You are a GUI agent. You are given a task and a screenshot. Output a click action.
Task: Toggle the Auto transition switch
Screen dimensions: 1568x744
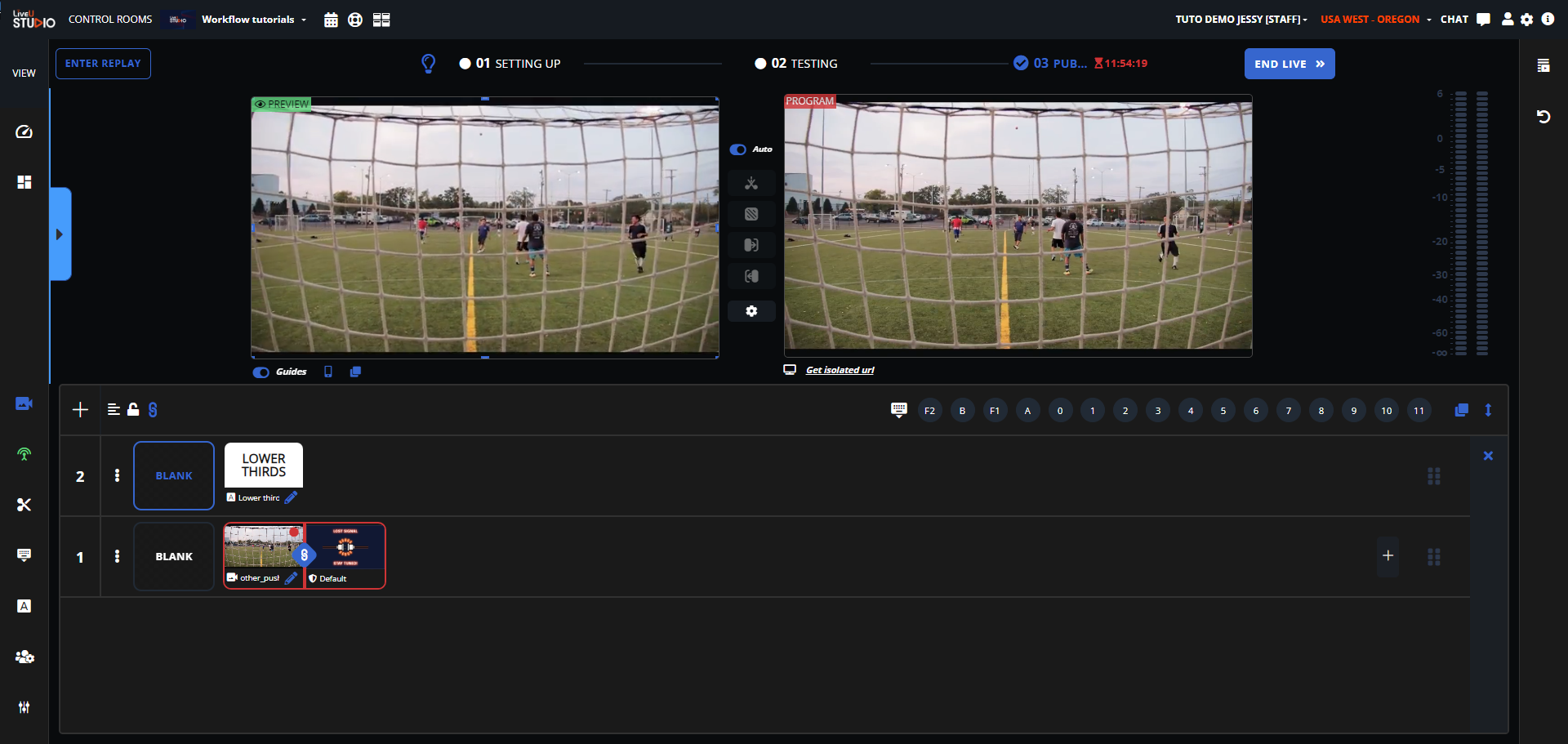[x=738, y=149]
